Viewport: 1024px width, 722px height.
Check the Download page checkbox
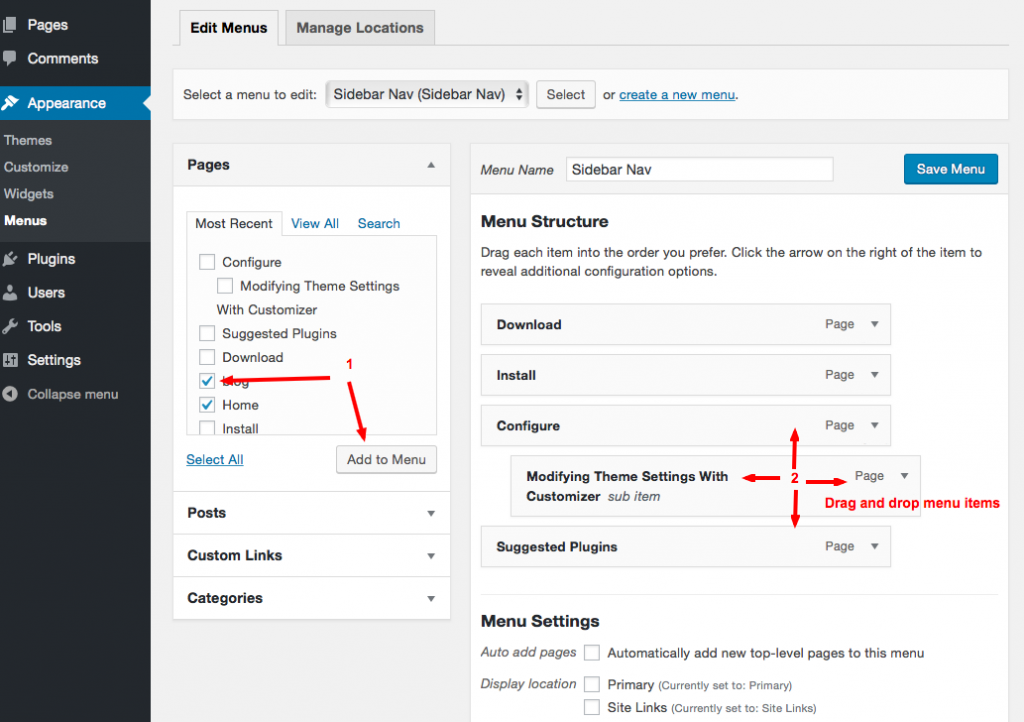tap(207, 357)
